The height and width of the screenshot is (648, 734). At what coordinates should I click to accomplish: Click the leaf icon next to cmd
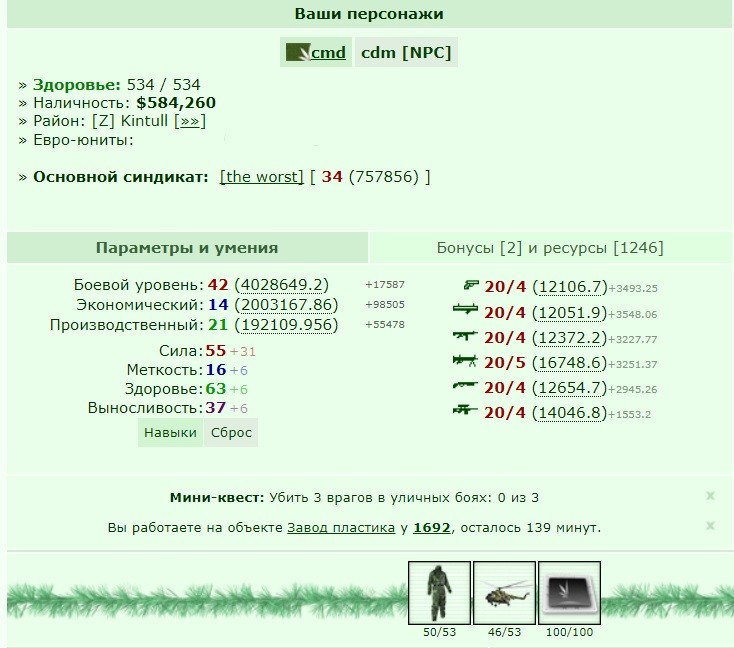298,52
